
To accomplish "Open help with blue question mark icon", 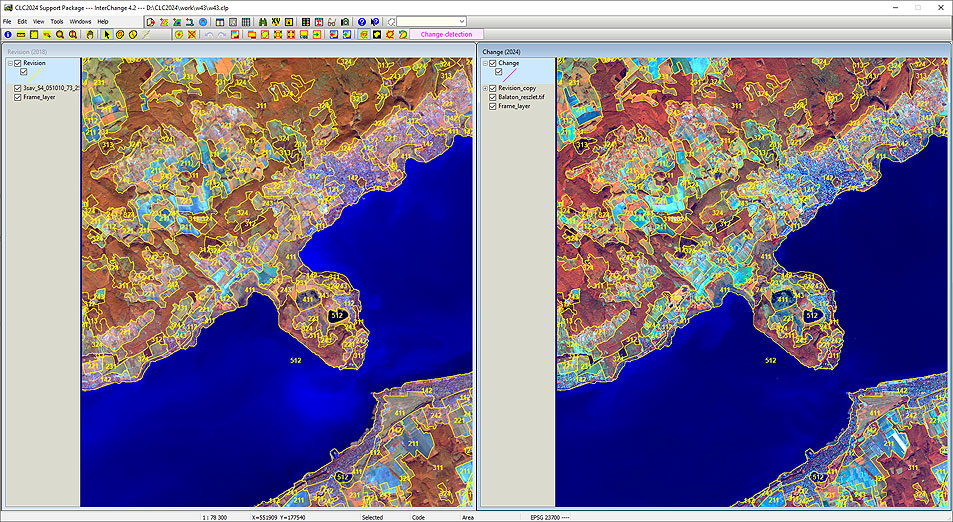I will pos(362,21).
